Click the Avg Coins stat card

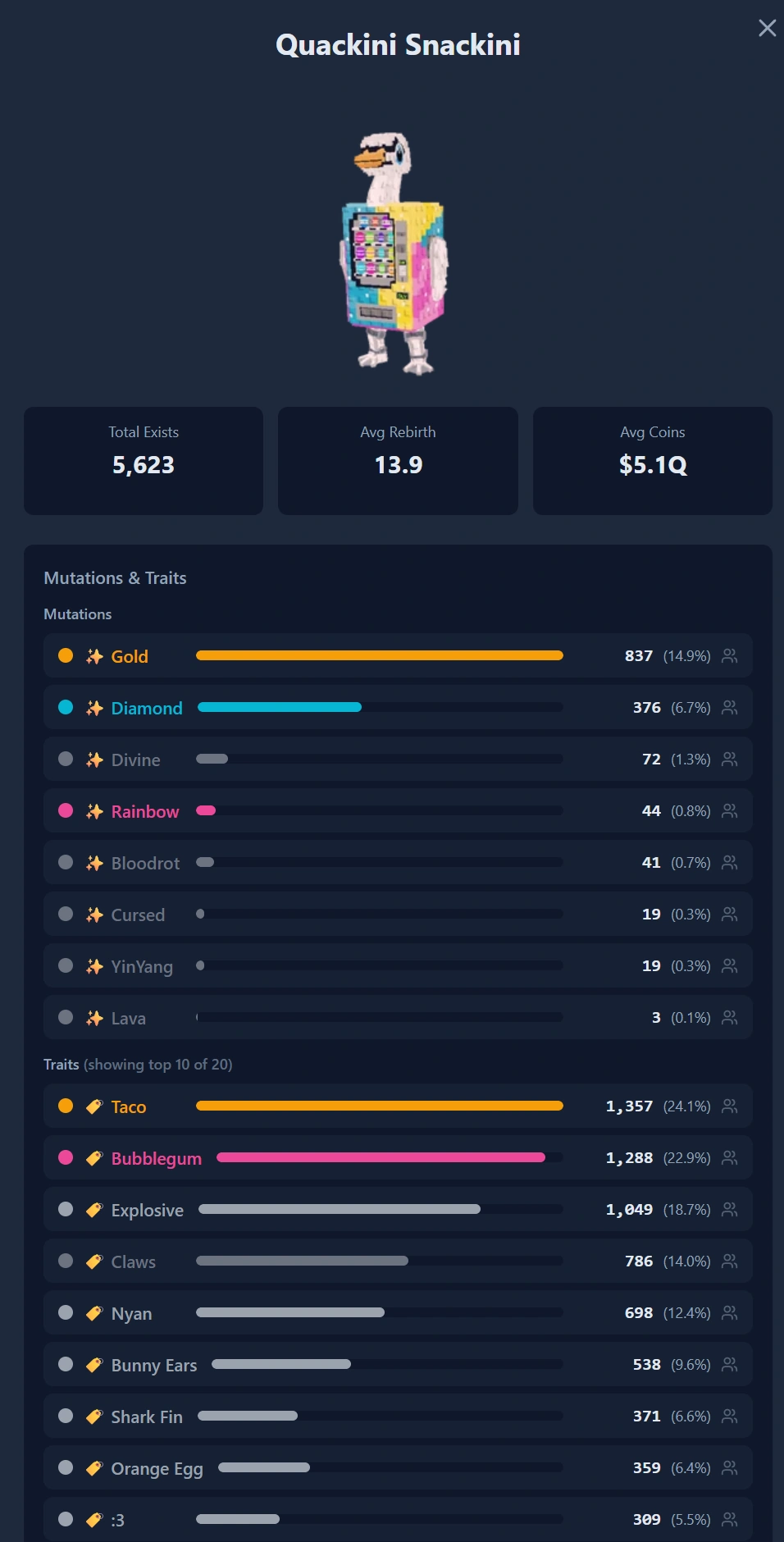[653, 461]
